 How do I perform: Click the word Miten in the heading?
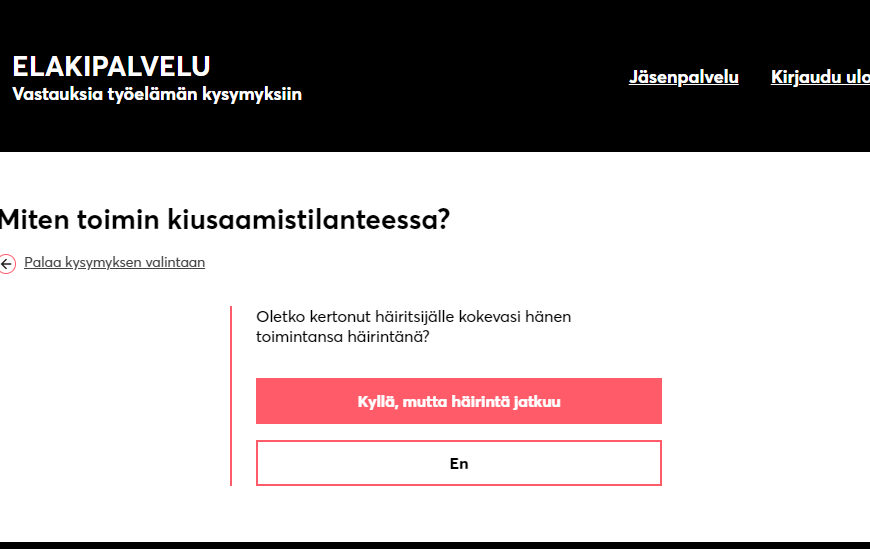click(x=36, y=219)
